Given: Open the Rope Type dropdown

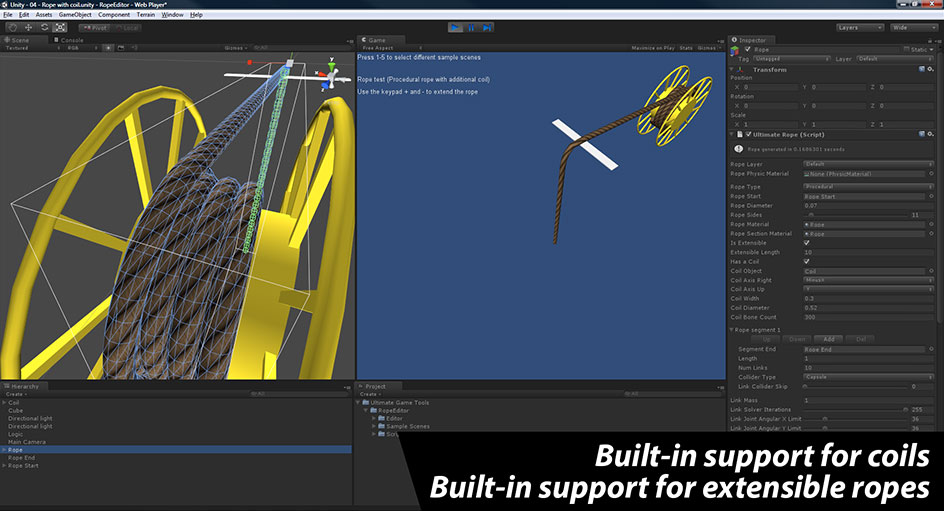Looking at the screenshot, I should point(869,187).
